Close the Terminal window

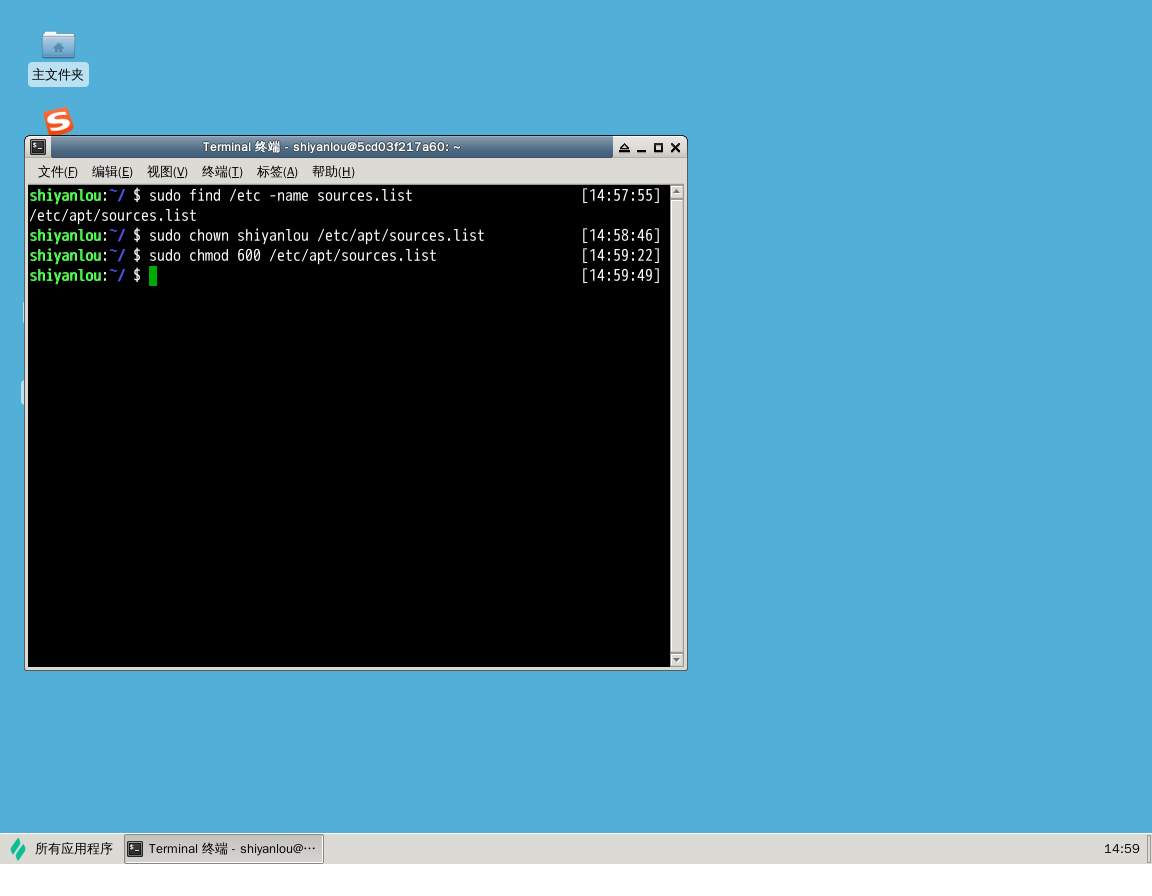pyautogui.click(x=675, y=148)
